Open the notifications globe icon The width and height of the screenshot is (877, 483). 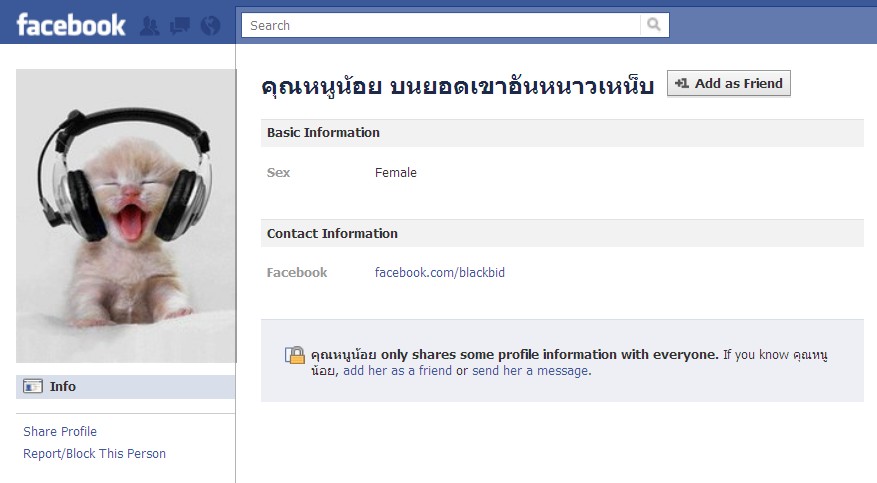(x=210, y=26)
